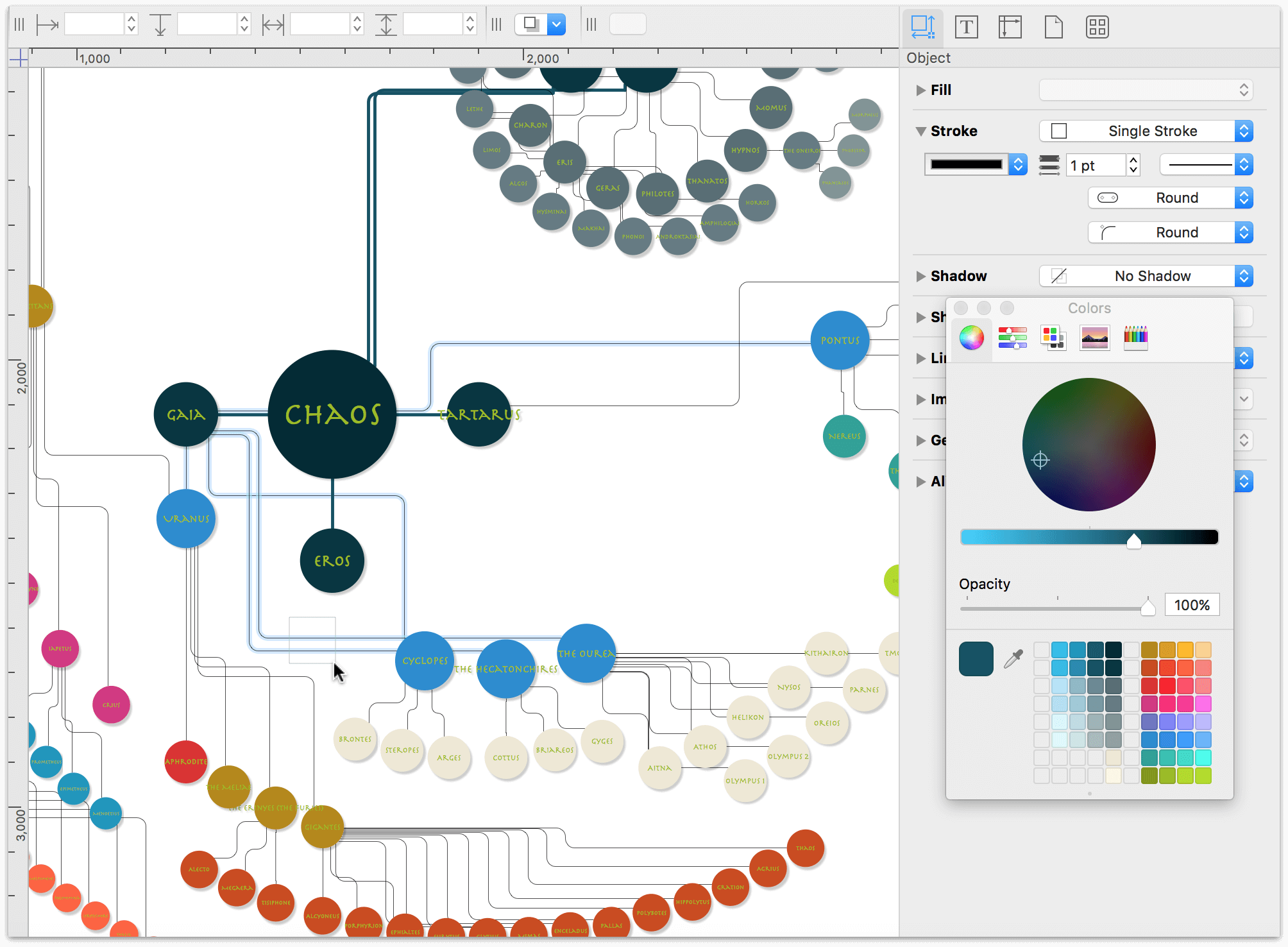Select the COTTUS node

506,758
